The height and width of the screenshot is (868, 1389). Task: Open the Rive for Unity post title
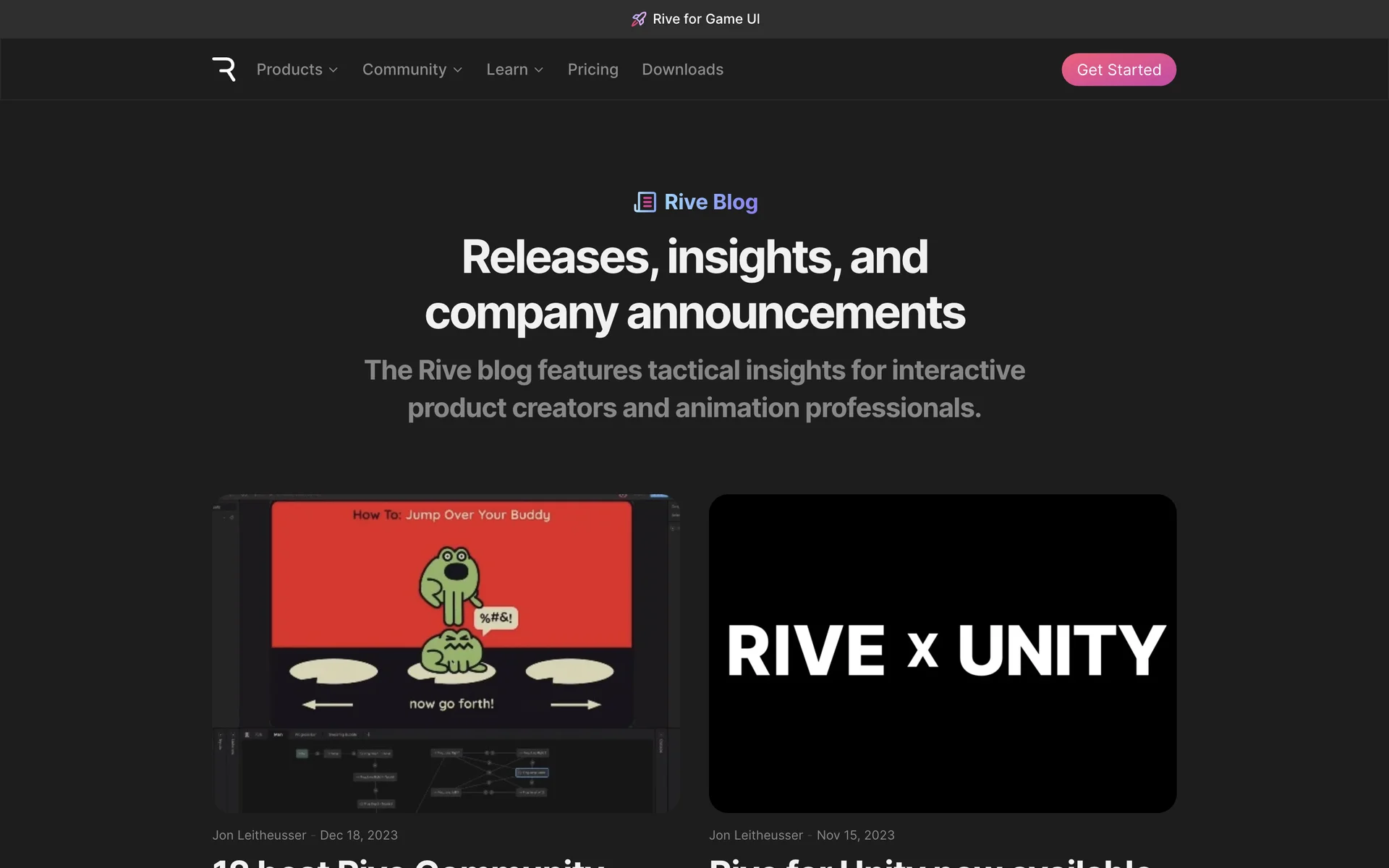pos(930,862)
